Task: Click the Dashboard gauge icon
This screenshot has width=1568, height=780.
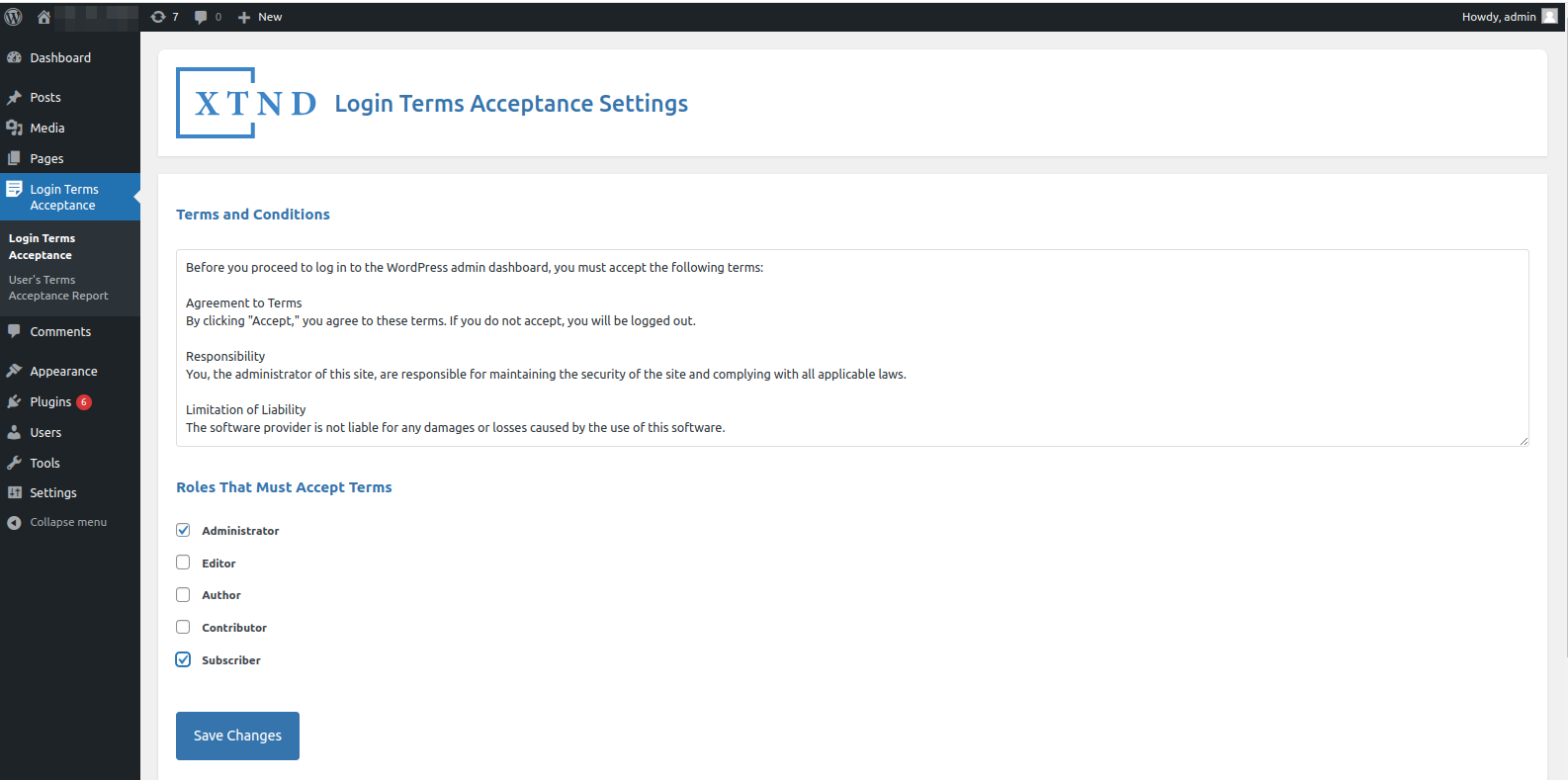Action: click(14, 57)
